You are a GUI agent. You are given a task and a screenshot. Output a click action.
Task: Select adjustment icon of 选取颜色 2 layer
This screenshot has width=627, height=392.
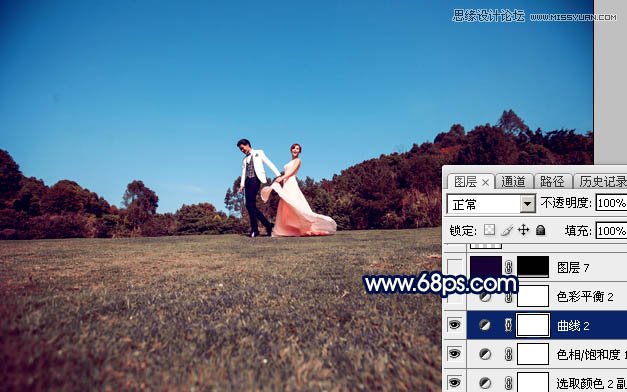pyautogui.click(x=485, y=383)
